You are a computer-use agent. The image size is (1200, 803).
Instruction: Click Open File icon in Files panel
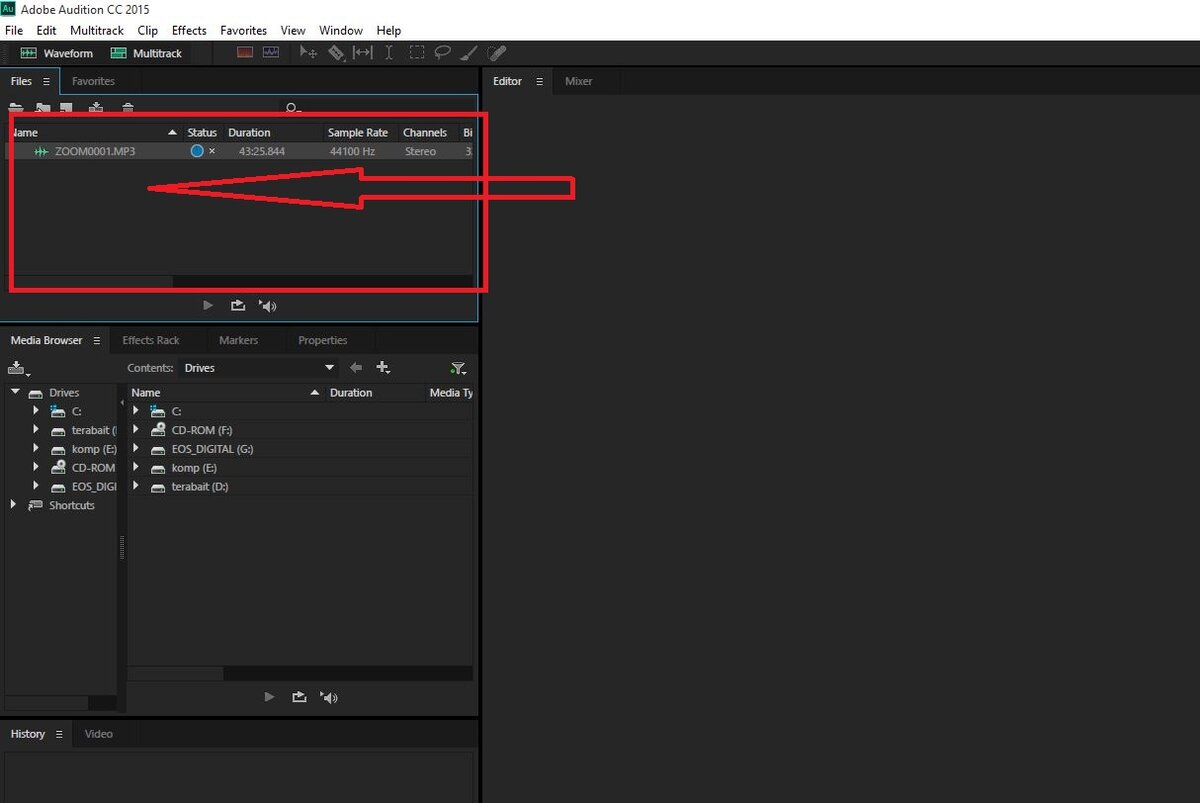pyautogui.click(x=16, y=108)
